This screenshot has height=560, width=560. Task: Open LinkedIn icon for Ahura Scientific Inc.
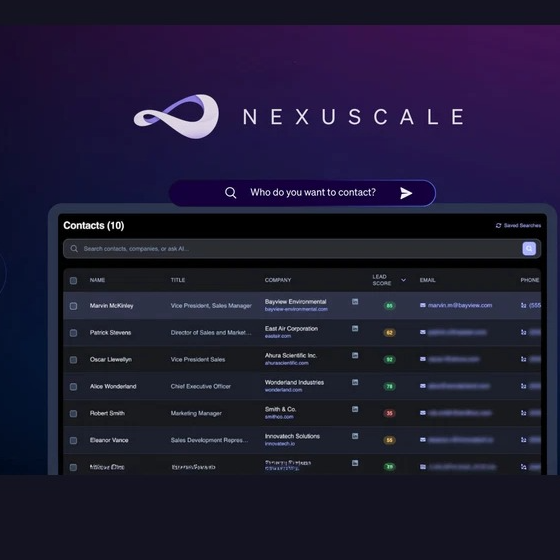(x=355, y=355)
